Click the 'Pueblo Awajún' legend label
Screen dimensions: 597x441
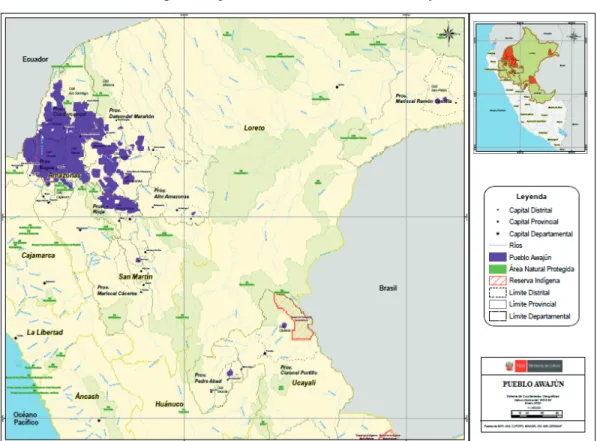(530, 257)
